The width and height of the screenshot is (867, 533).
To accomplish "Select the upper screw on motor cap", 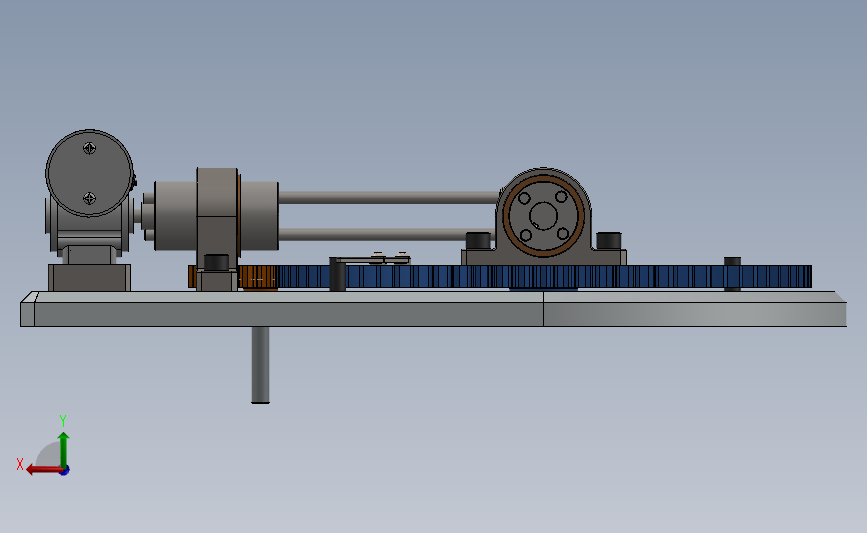I will tap(89, 148).
